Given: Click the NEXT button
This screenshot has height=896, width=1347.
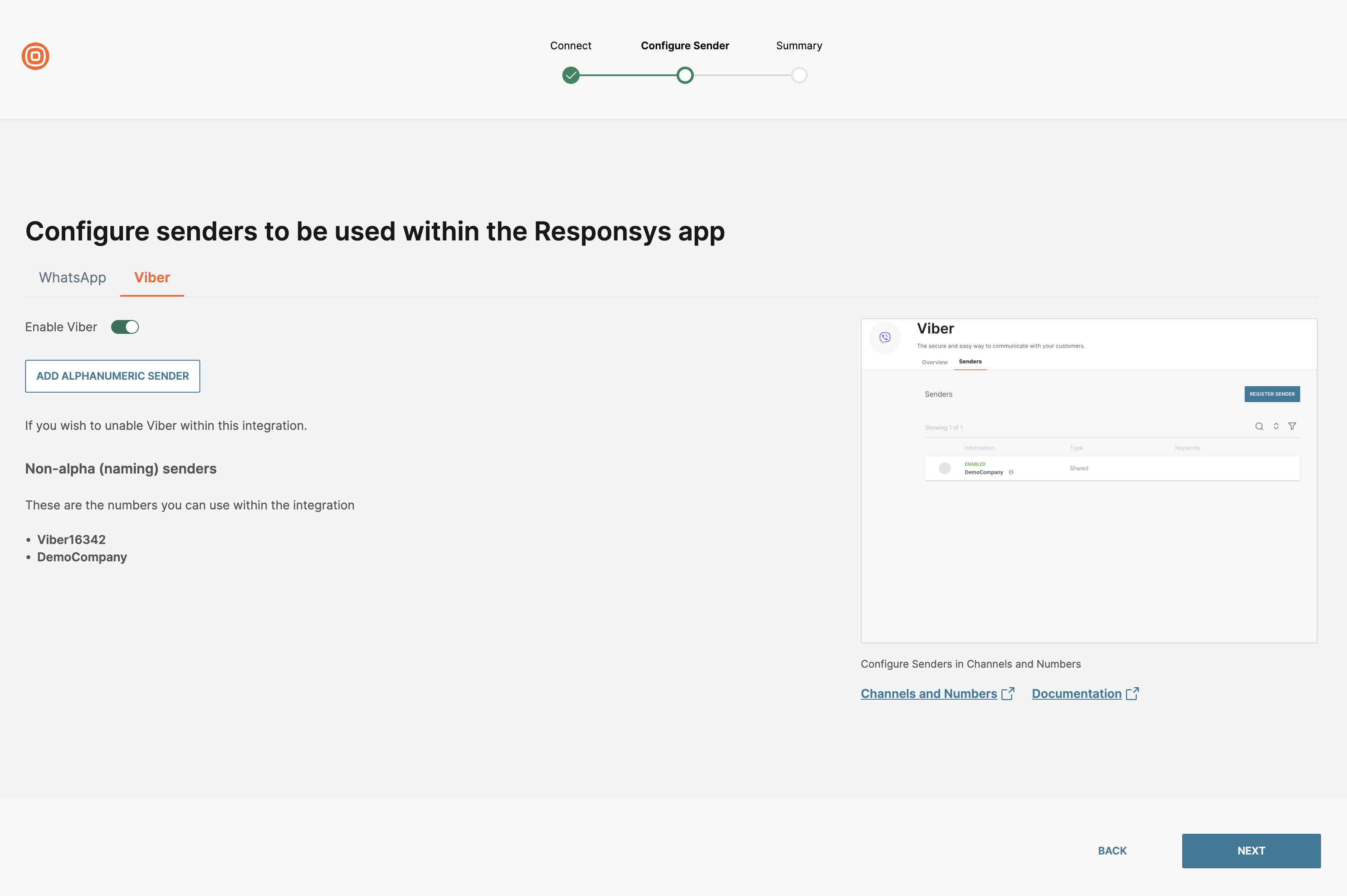Looking at the screenshot, I should pyautogui.click(x=1251, y=850).
